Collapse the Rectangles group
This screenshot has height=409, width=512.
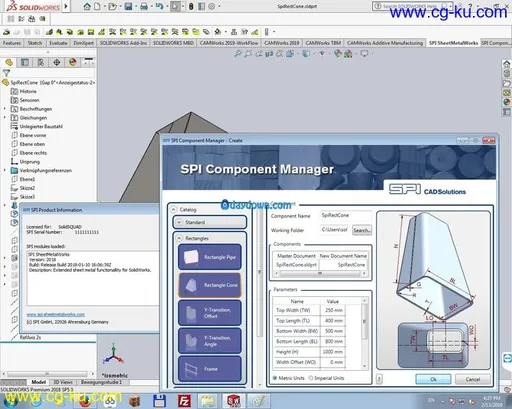(179, 238)
